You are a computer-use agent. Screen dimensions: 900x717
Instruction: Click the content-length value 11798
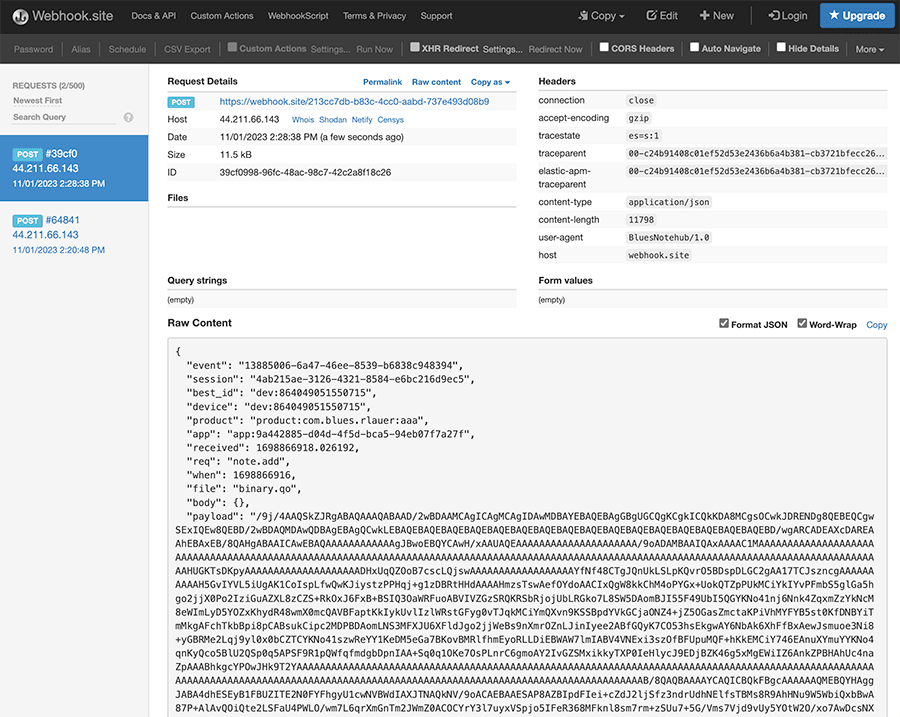[x=641, y=220]
